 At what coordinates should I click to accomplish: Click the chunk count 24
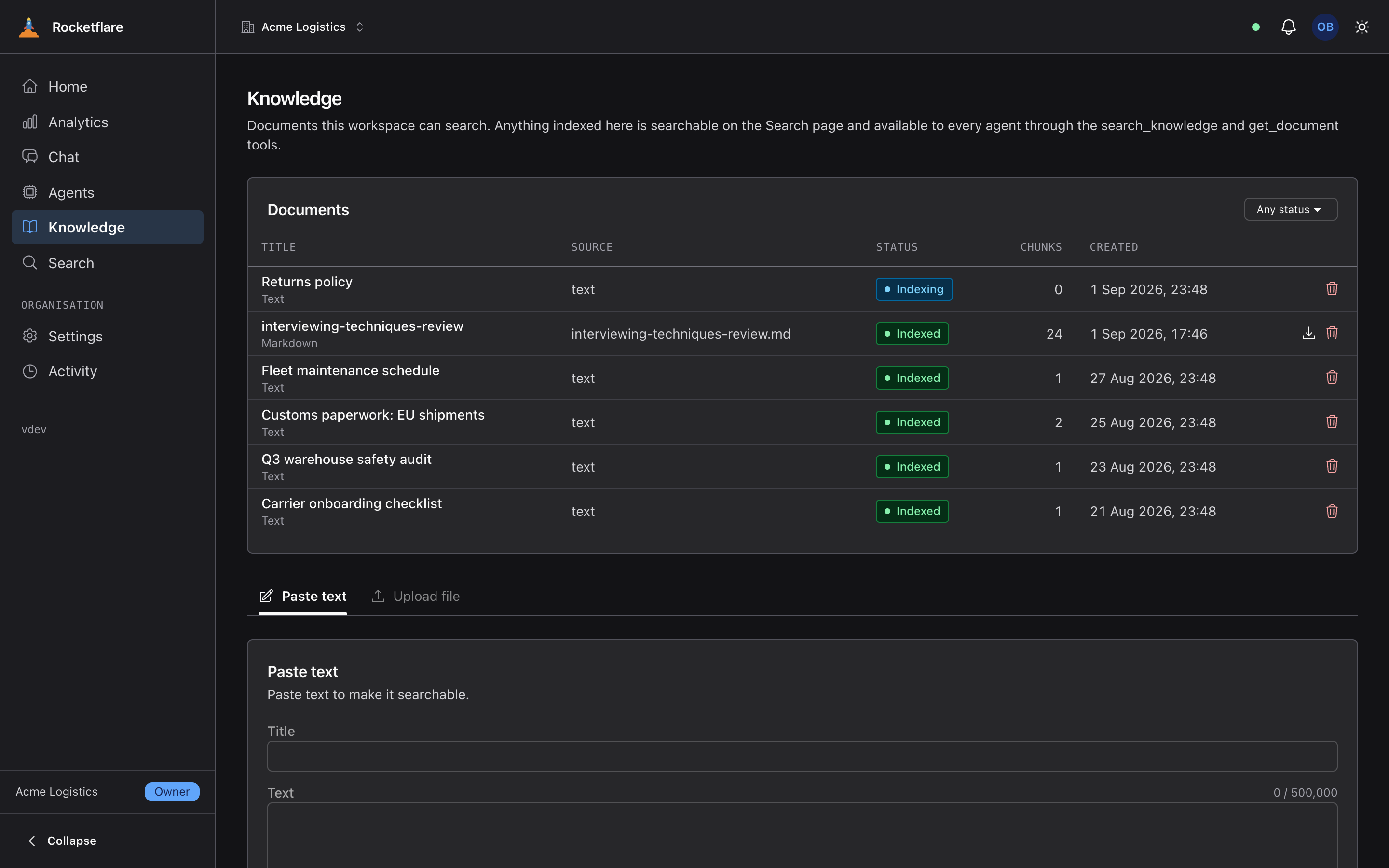coord(1054,334)
